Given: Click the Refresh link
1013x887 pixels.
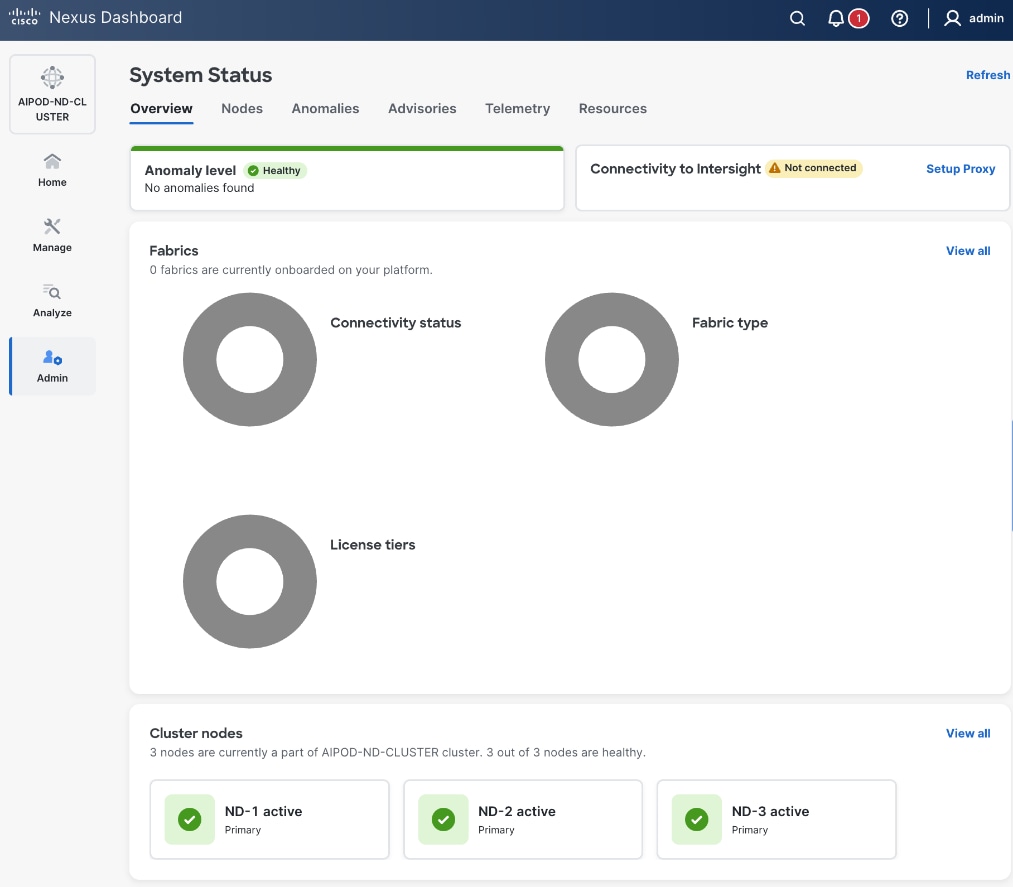Looking at the screenshot, I should pyautogui.click(x=987, y=75).
